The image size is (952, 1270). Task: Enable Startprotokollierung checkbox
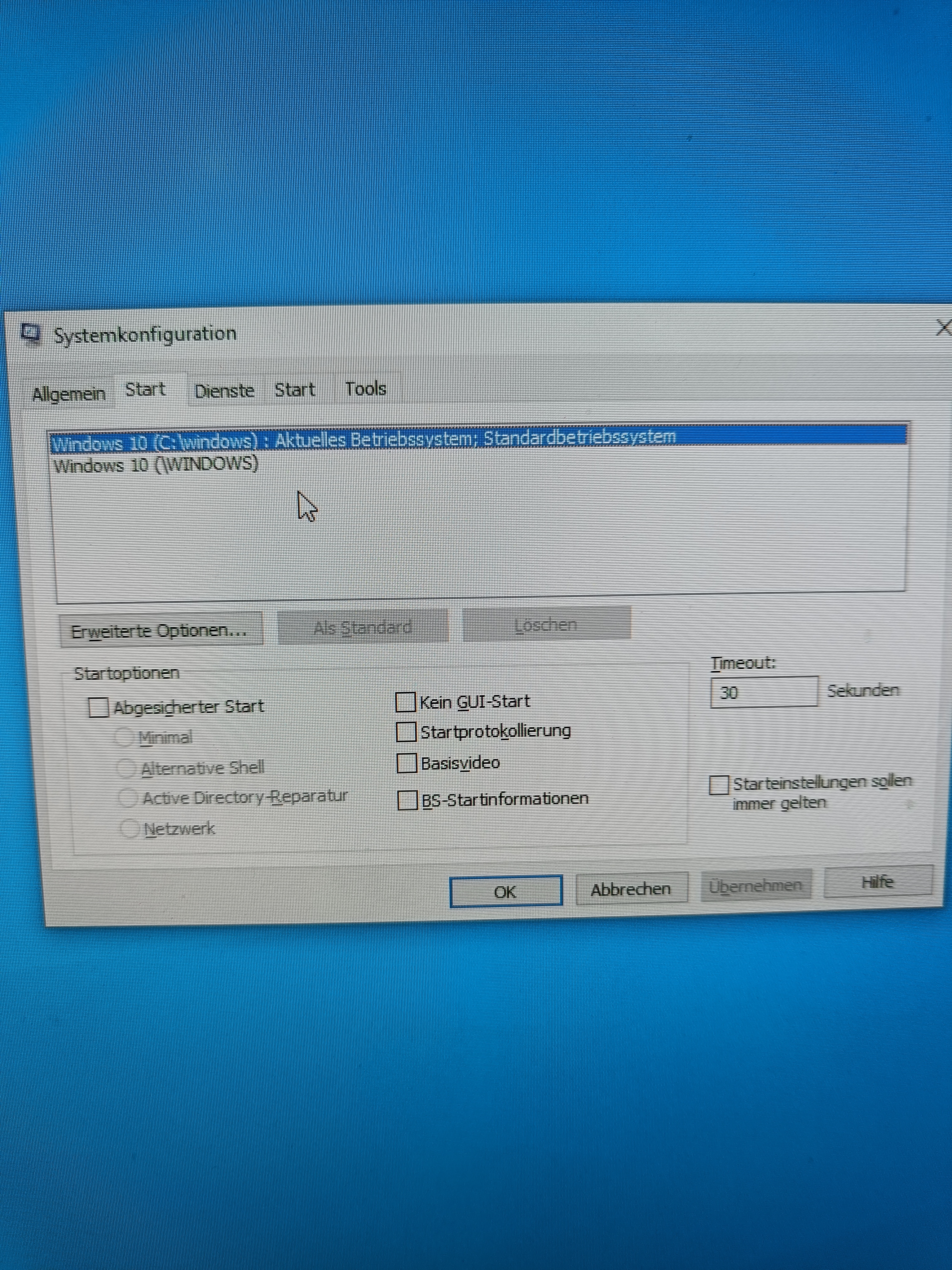tap(406, 732)
